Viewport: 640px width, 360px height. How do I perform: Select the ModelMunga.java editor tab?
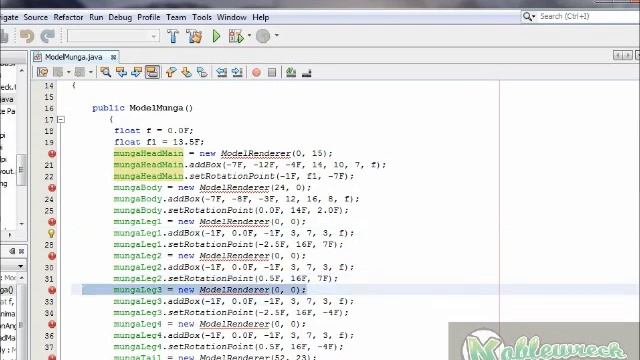pyautogui.click(x=73, y=57)
